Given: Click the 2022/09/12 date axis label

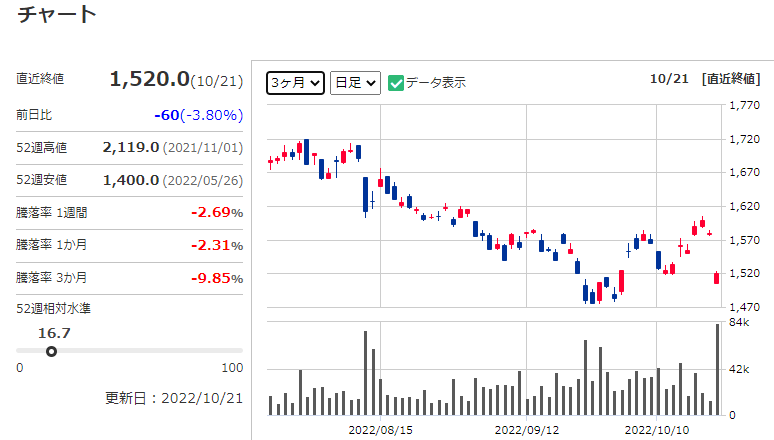Looking at the screenshot, I should [x=527, y=430].
